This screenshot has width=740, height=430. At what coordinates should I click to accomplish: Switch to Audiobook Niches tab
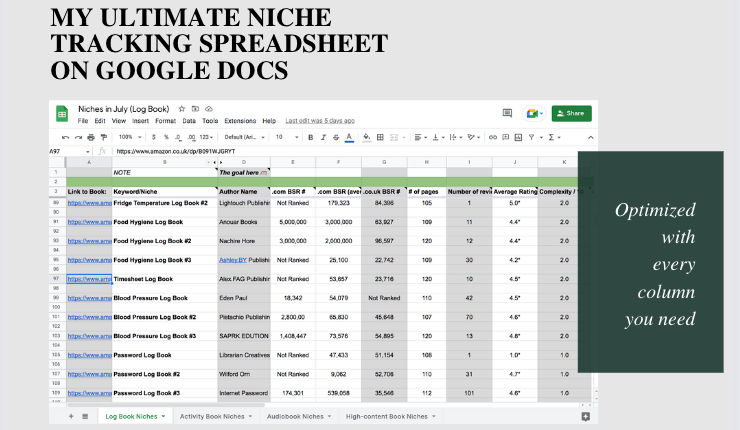[x=299, y=416]
